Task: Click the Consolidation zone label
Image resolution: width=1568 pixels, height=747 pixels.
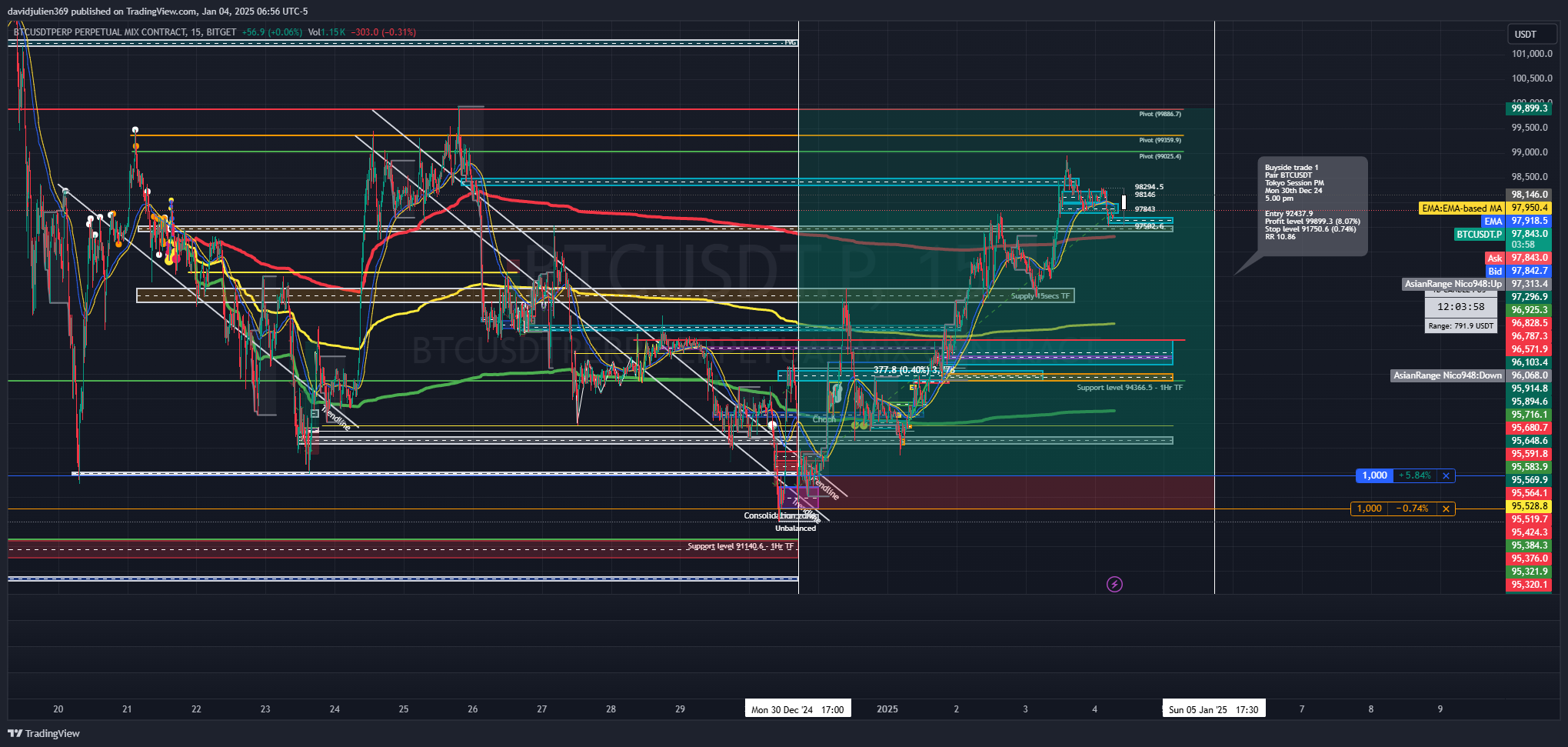Action: [780, 515]
